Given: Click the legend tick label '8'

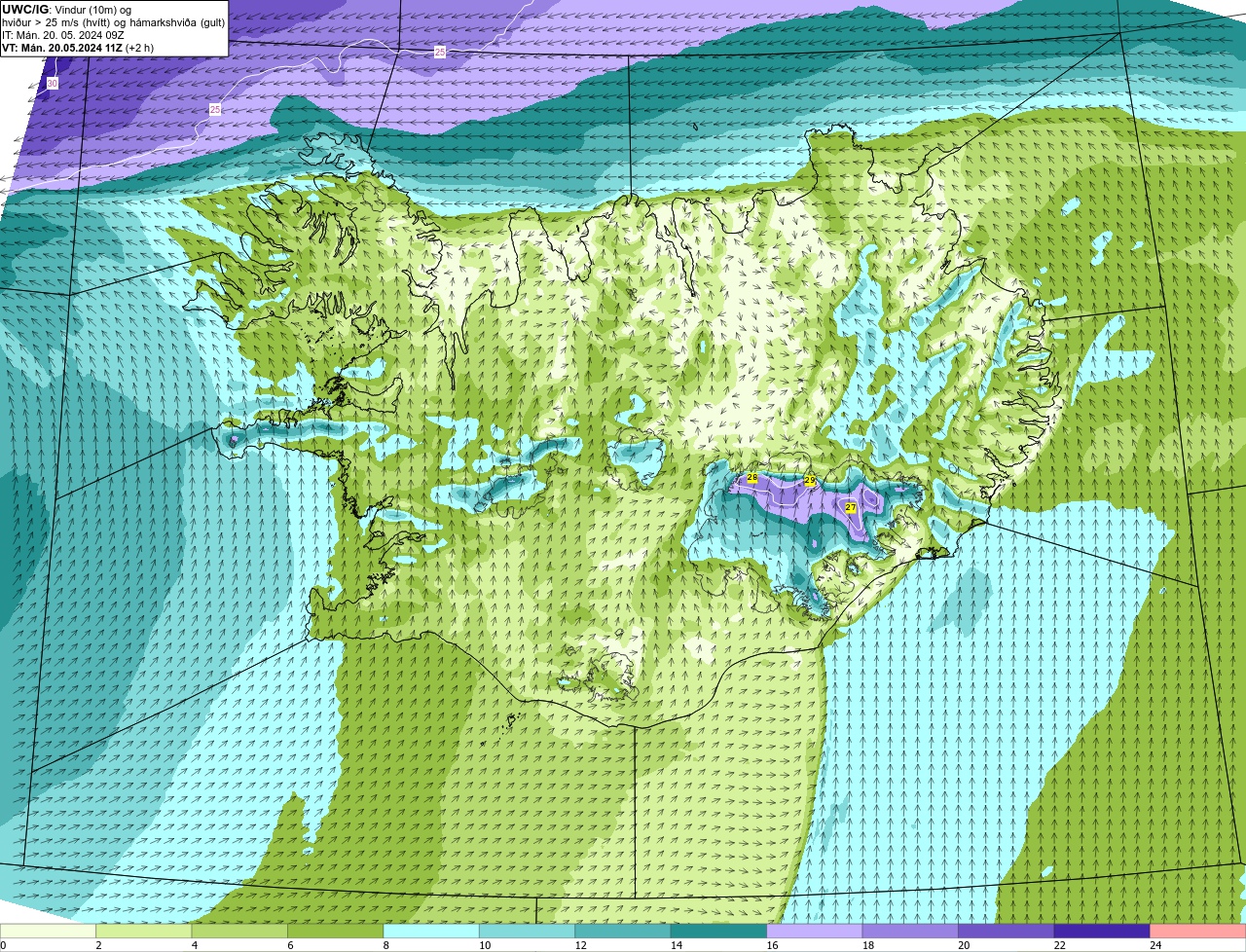Looking at the screenshot, I should pyautogui.click(x=385, y=945).
